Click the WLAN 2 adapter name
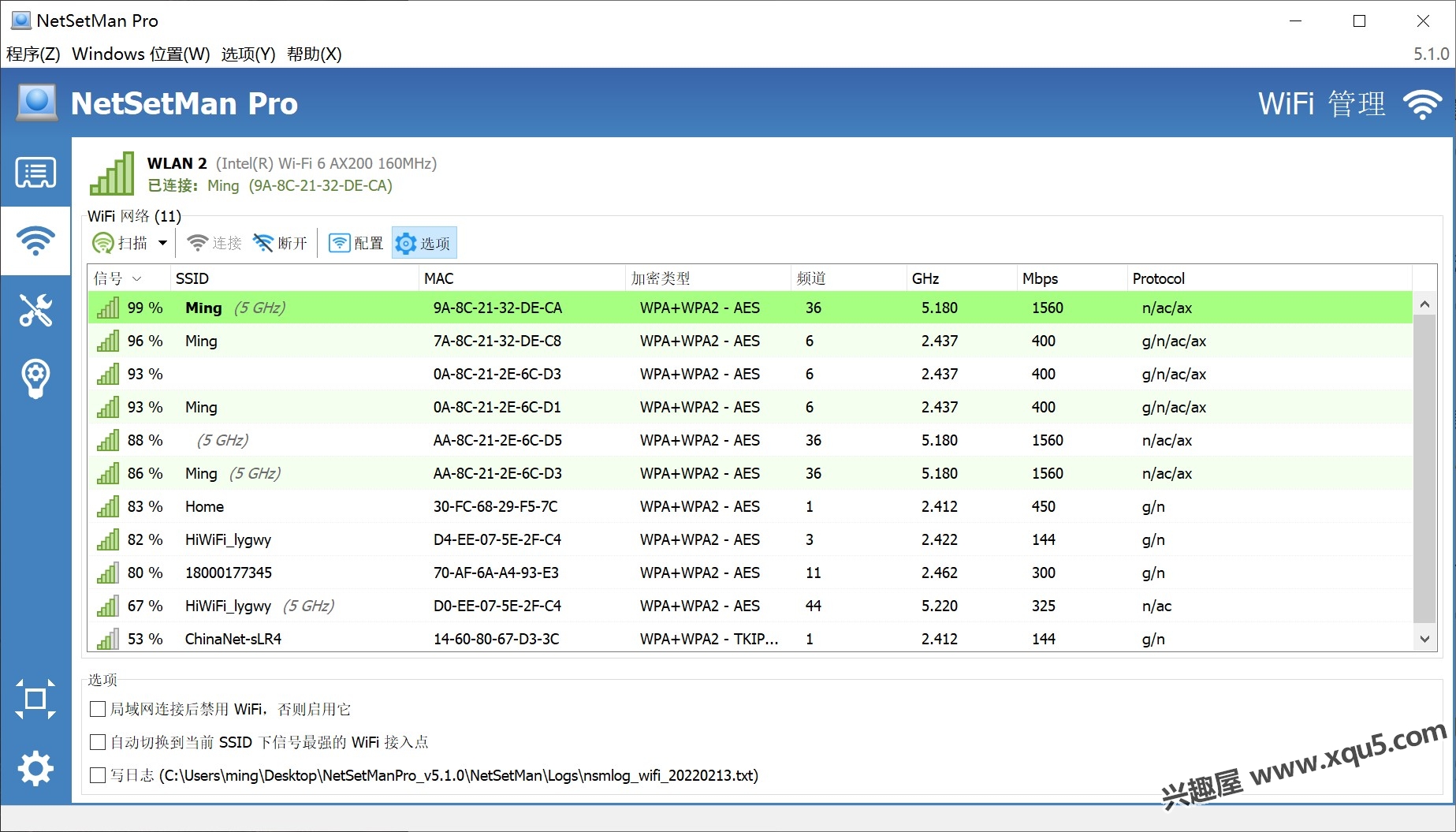The width and height of the screenshot is (1456, 832). (x=177, y=163)
